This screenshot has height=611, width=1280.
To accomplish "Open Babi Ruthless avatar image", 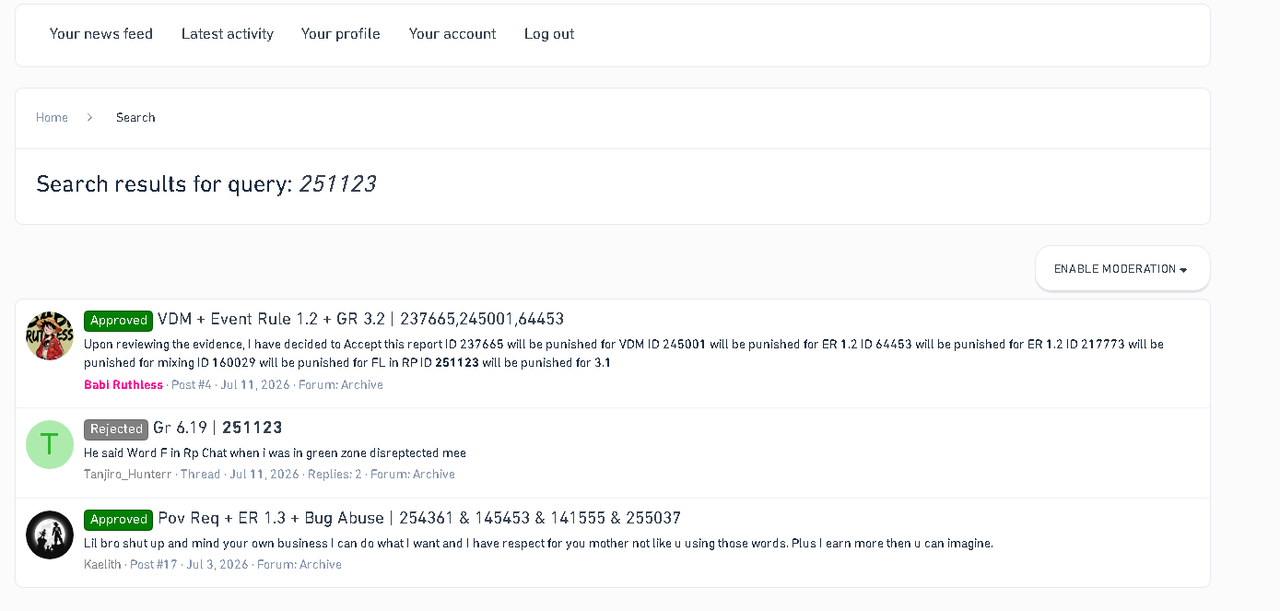I will click(50, 336).
